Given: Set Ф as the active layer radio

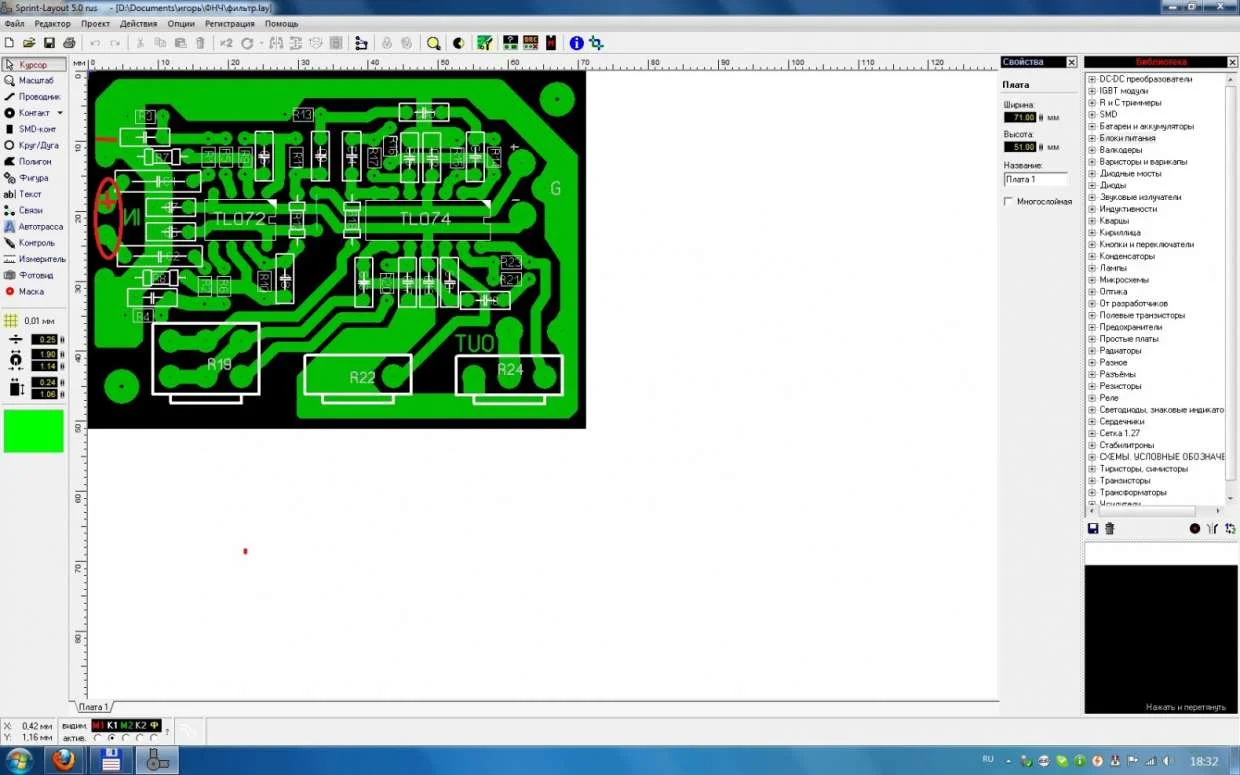Looking at the screenshot, I should click(x=154, y=738).
